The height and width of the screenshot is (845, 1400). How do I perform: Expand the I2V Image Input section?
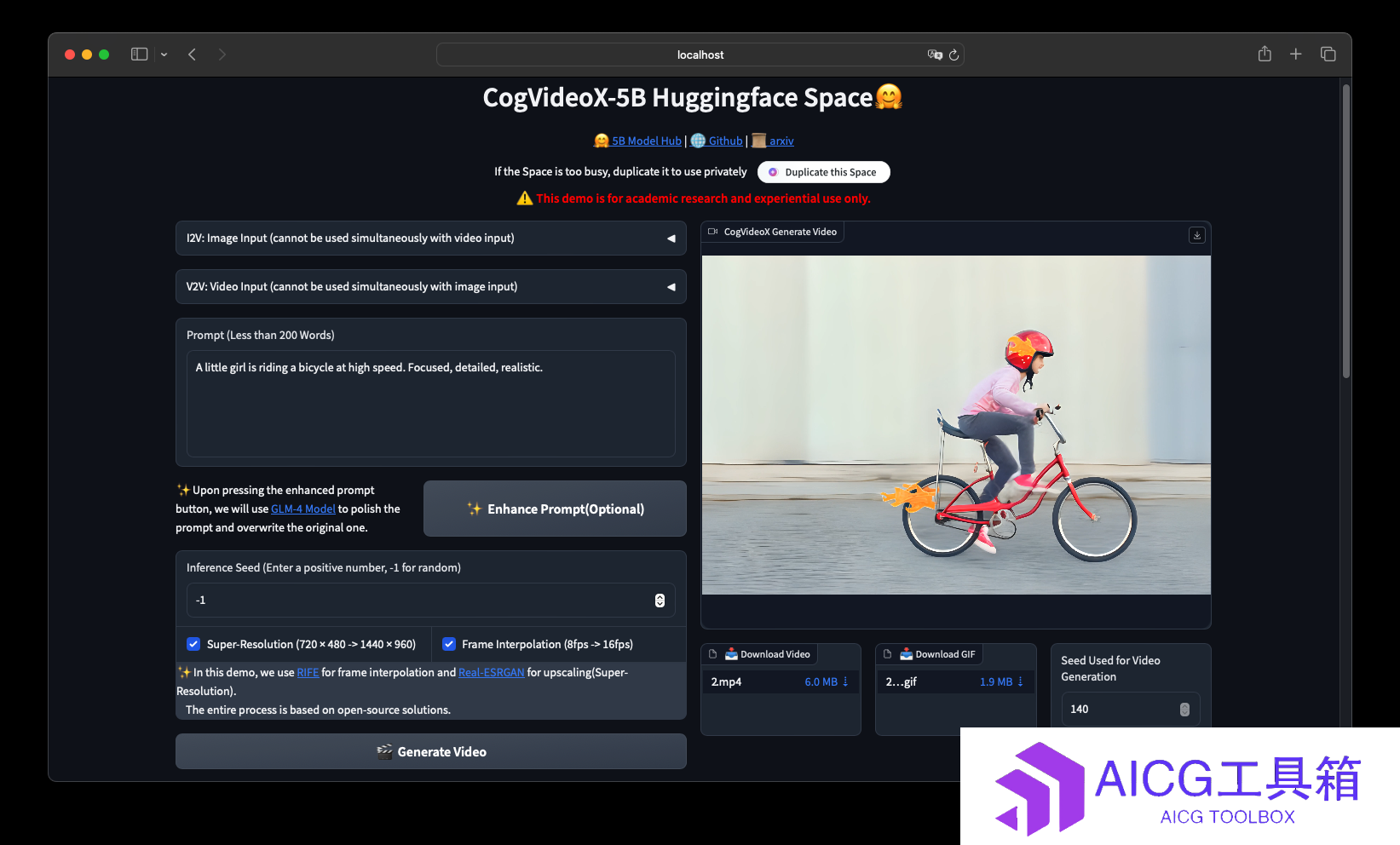(x=430, y=239)
